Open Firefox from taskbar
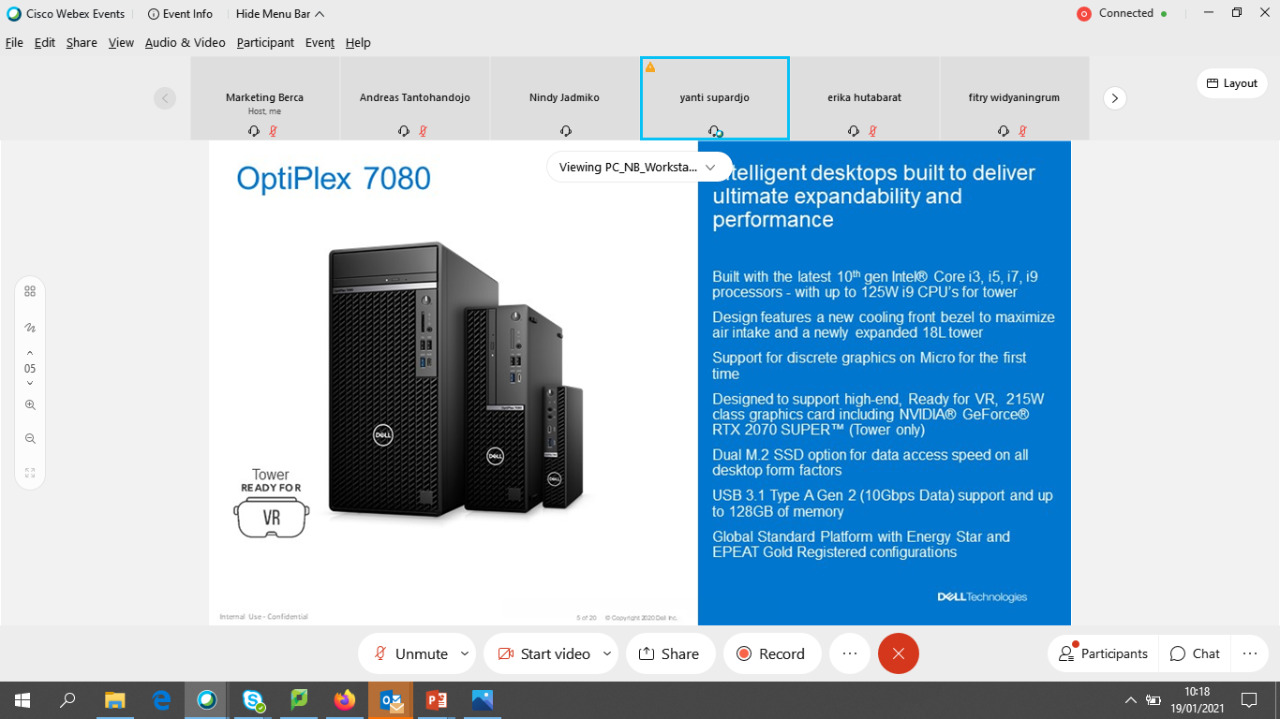The width and height of the screenshot is (1280, 719). tap(345, 700)
